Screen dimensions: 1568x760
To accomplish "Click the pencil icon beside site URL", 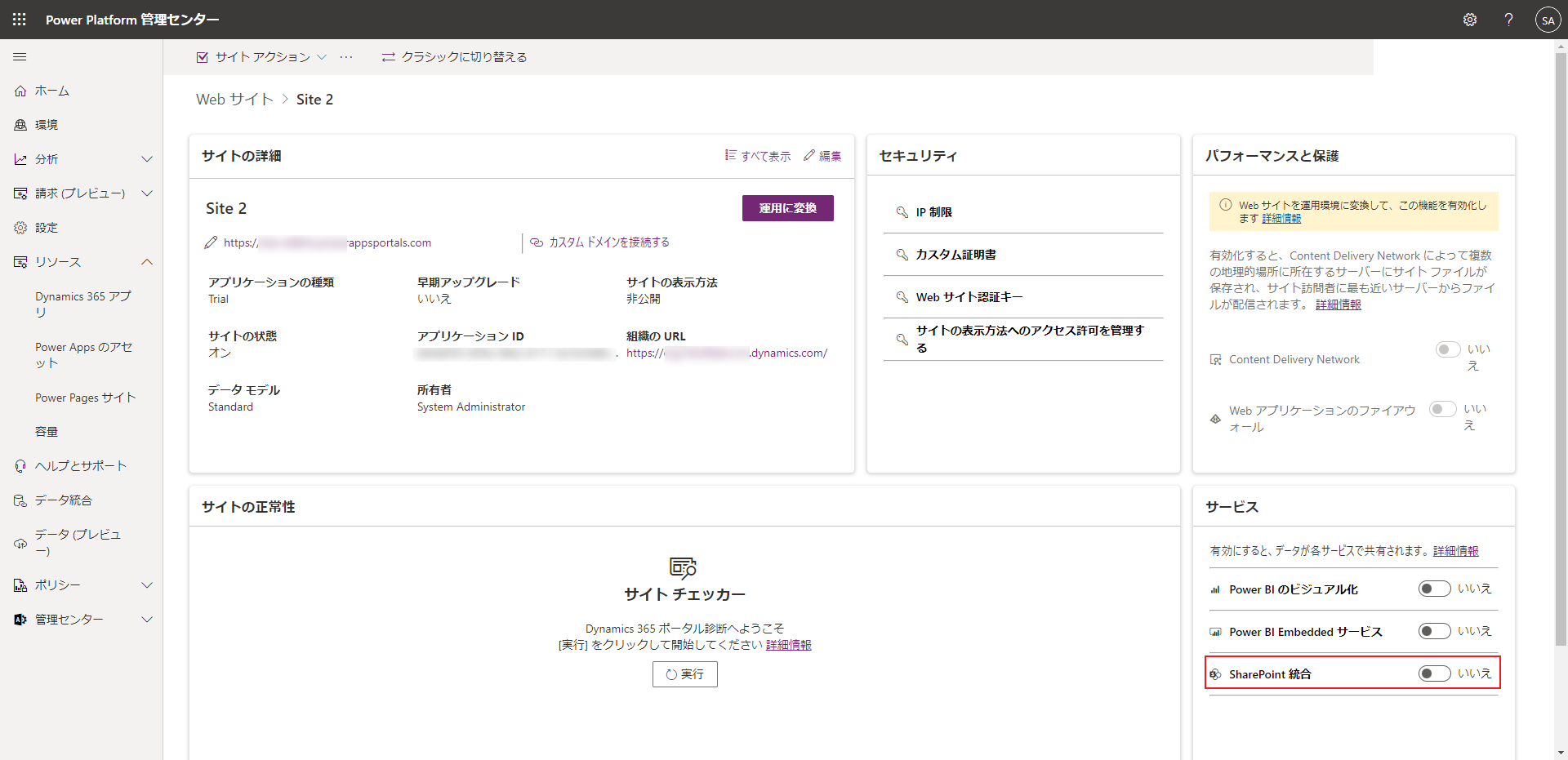I will click(211, 242).
